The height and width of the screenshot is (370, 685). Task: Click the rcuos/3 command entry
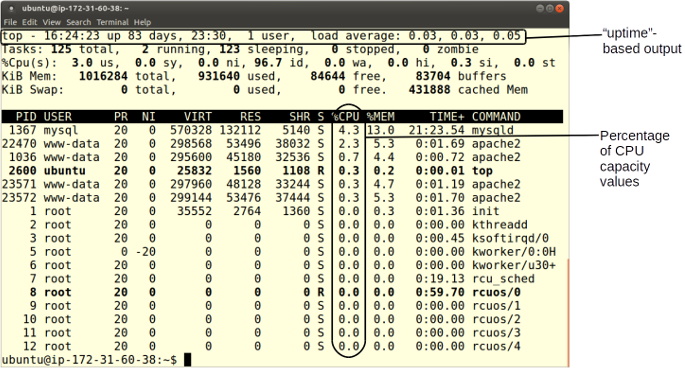tap(496, 333)
